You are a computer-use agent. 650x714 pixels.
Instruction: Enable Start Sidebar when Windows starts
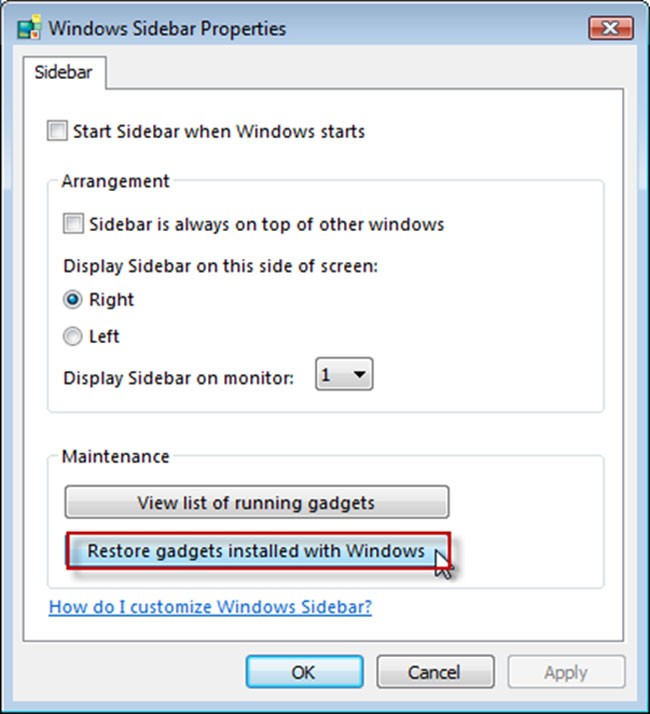click(x=58, y=131)
